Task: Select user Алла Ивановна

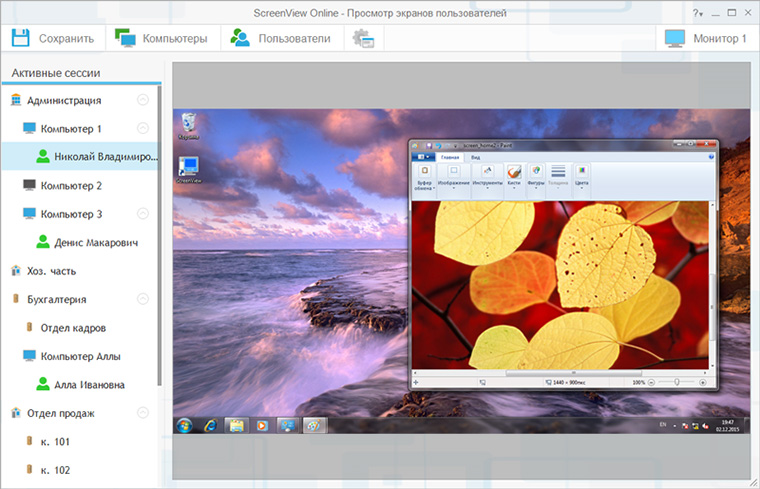Action: point(89,385)
